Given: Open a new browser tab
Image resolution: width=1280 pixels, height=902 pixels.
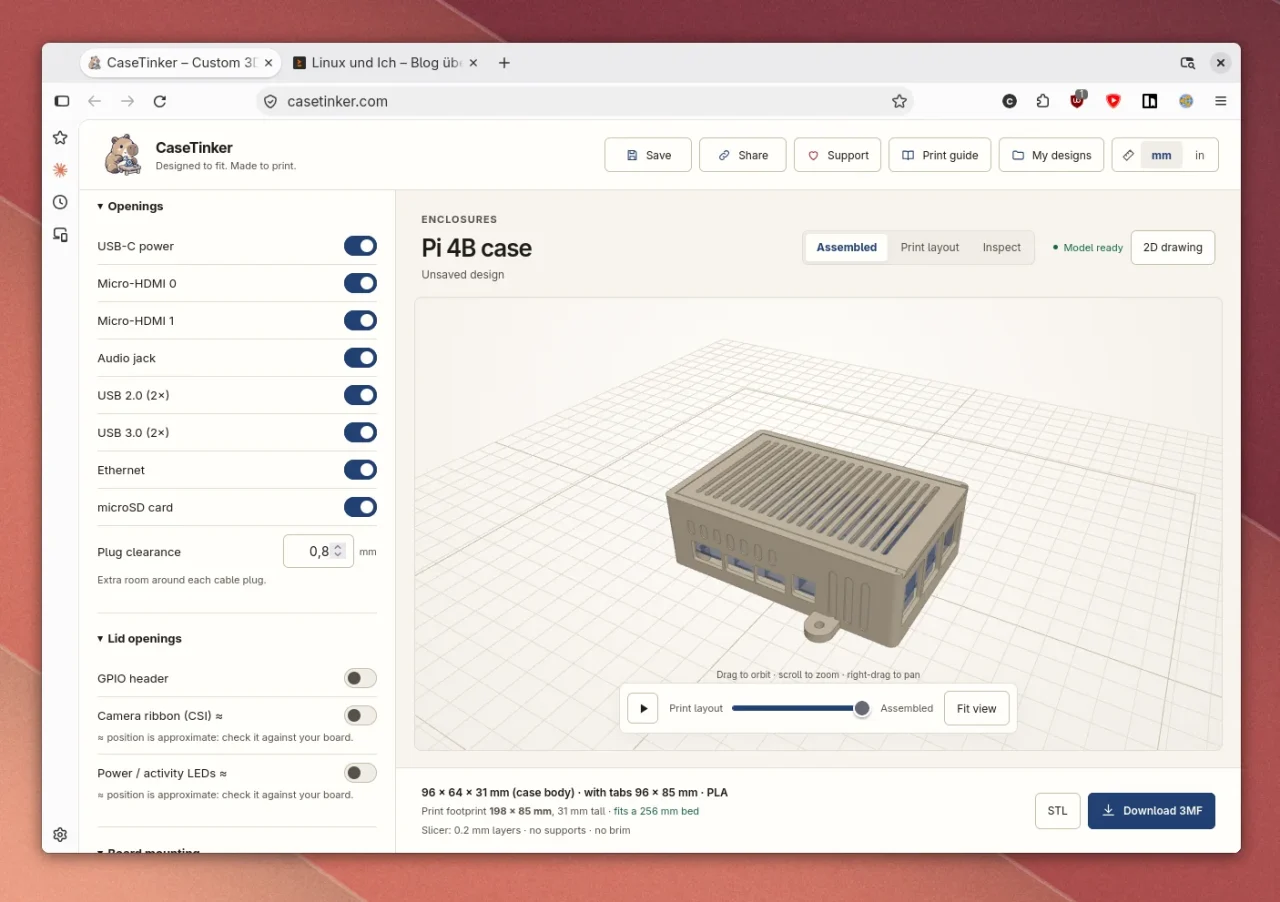Looking at the screenshot, I should (504, 62).
